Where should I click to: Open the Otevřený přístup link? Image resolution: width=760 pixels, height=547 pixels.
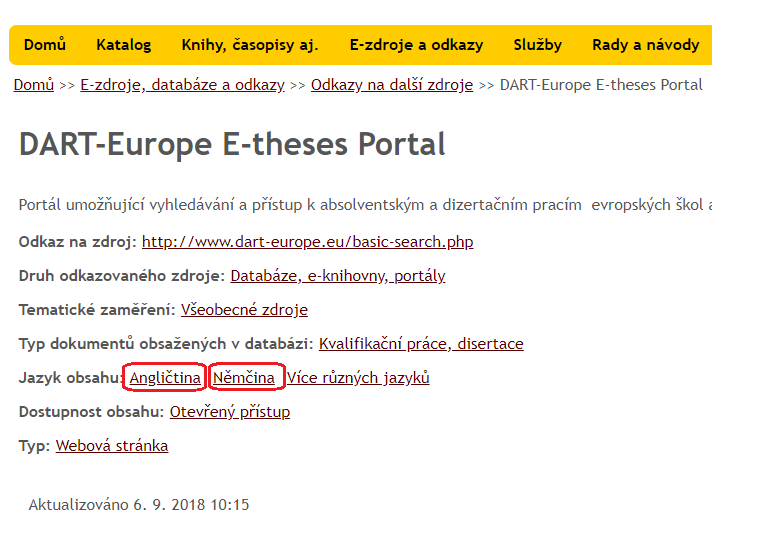click(230, 411)
